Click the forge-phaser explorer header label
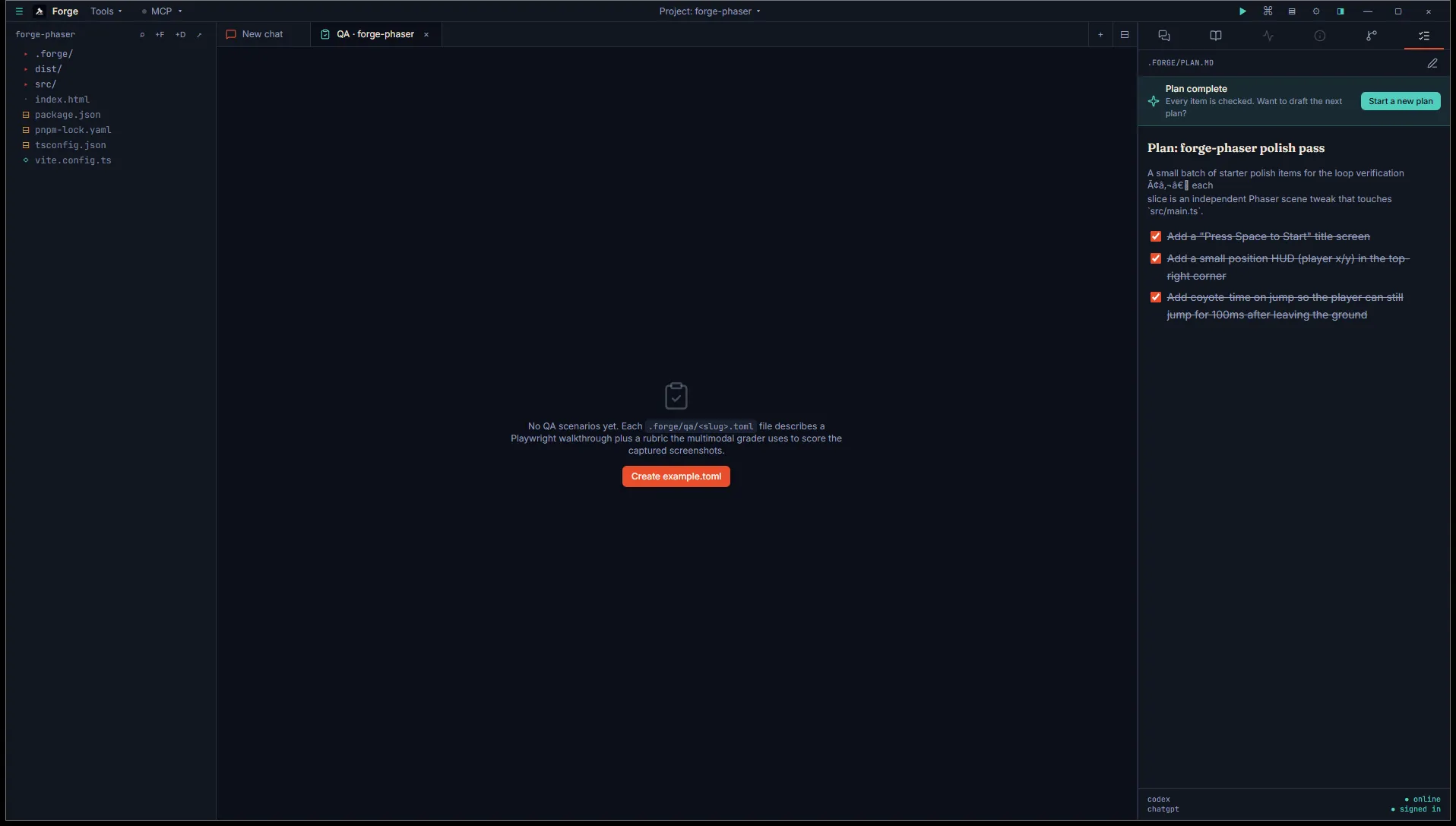The width and height of the screenshot is (1456, 826). click(x=45, y=34)
